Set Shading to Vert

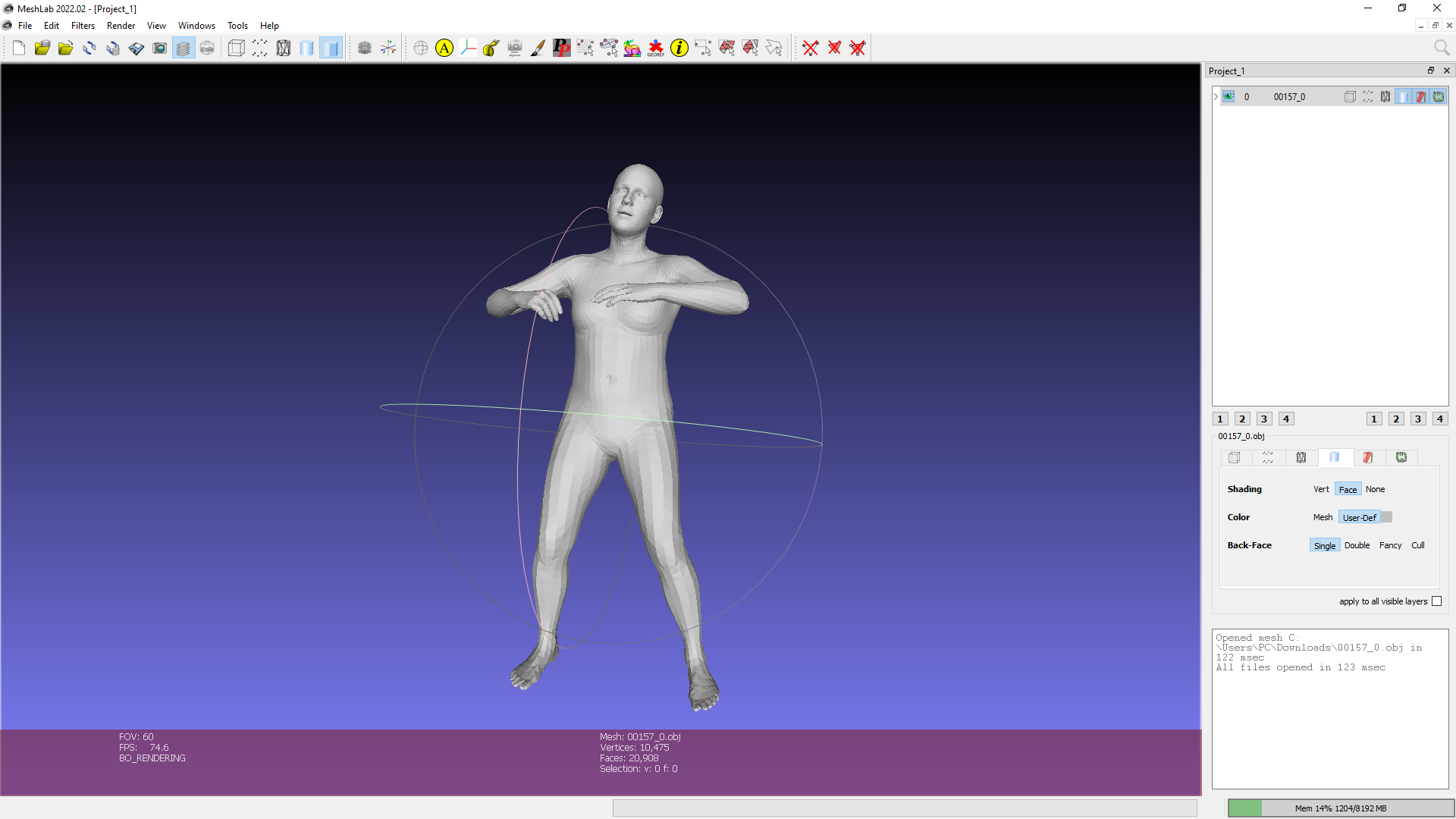(x=1321, y=489)
